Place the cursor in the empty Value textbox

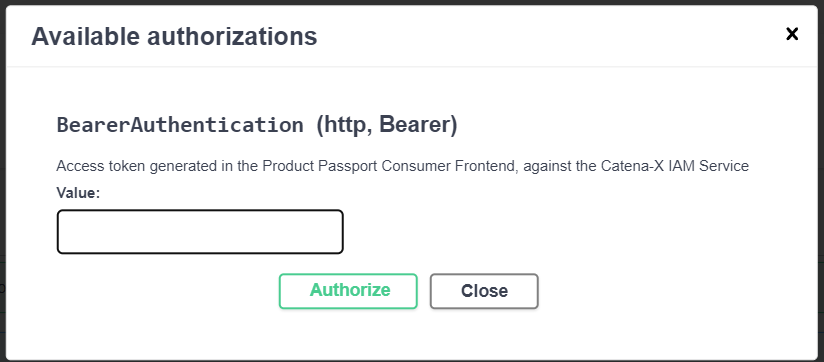[x=200, y=232]
